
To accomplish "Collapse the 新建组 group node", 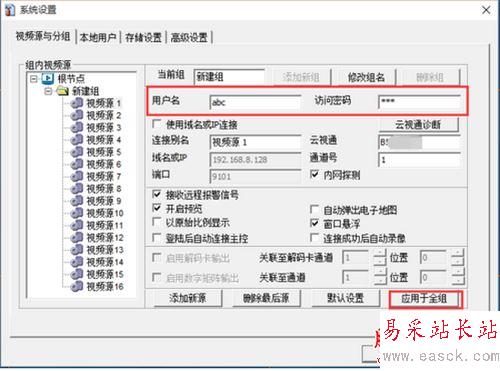I will [48, 91].
